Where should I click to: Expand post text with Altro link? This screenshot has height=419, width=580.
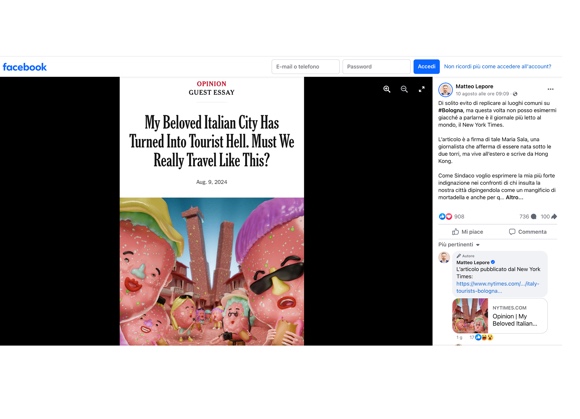(513, 197)
